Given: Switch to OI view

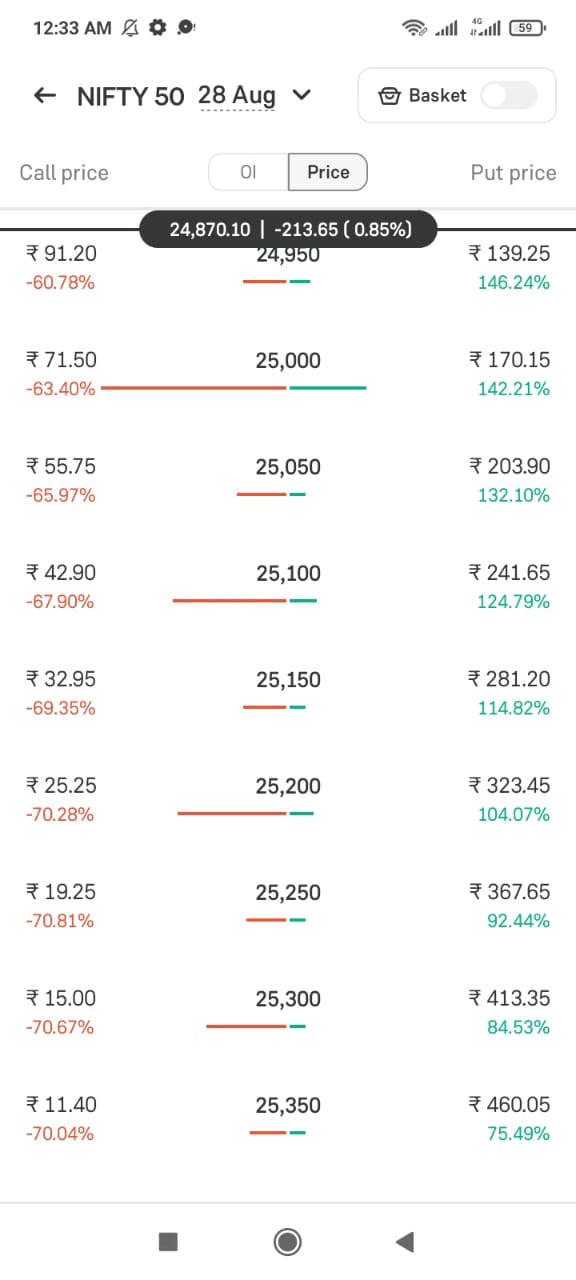Looking at the screenshot, I should click(249, 172).
